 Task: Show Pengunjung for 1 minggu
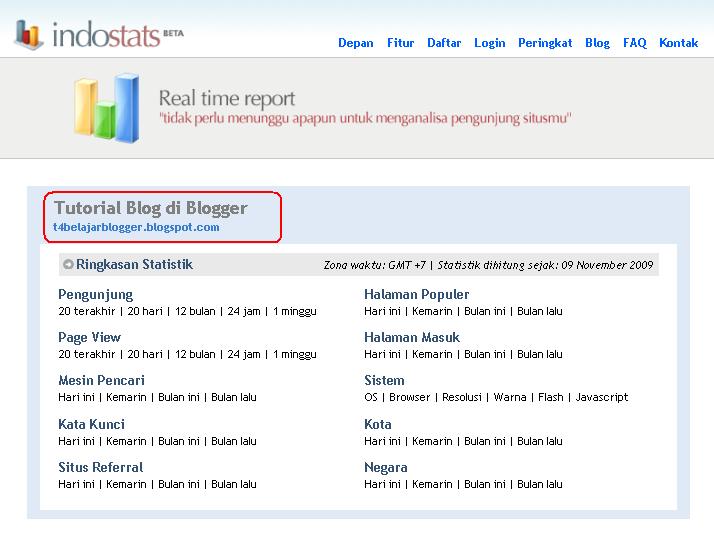[295, 311]
